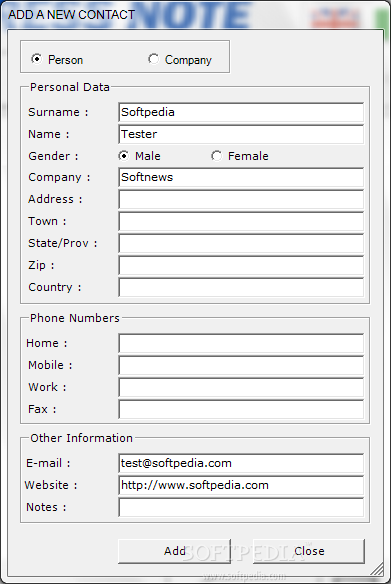The width and height of the screenshot is (391, 584).
Task: Click the Surname field containing Softpedia
Action: pyautogui.click(x=241, y=112)
